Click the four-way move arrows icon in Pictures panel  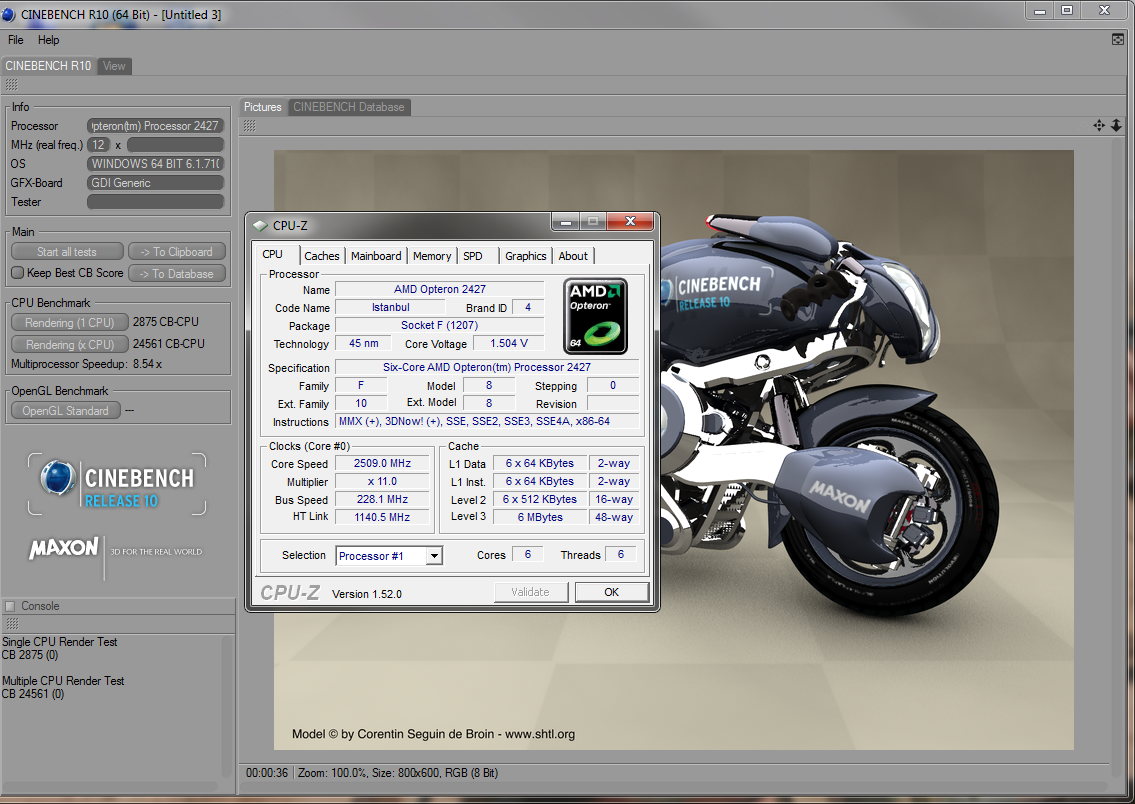pos(1099,126)
